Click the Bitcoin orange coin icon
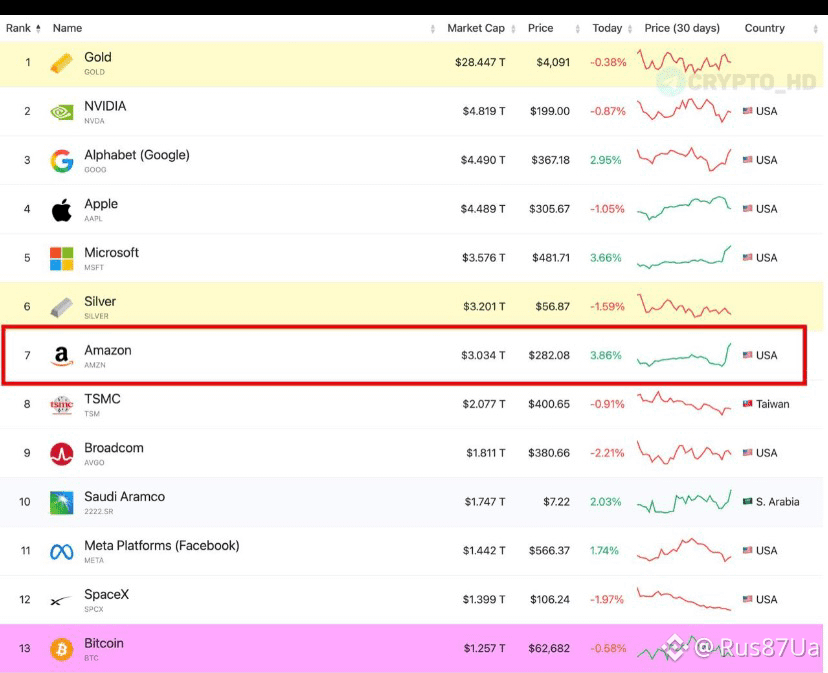The height and width of the screenshot is (673, 828). (61, 649)
